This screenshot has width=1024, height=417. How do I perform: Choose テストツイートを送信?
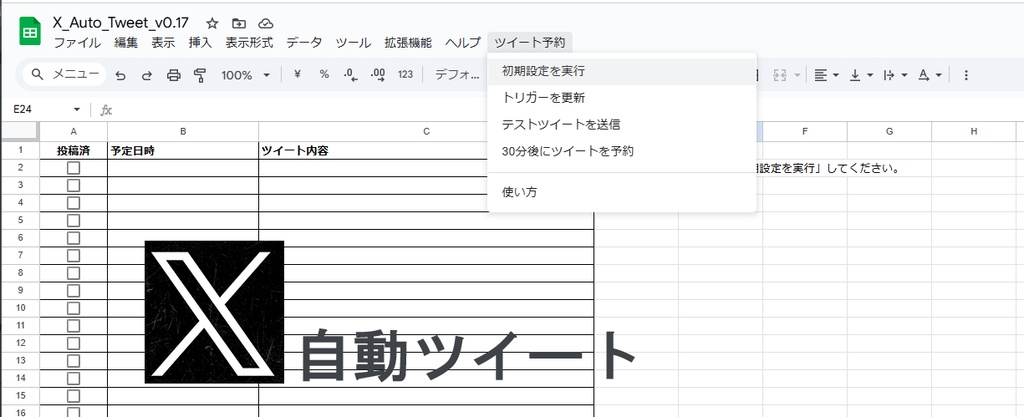click(622, 125)
